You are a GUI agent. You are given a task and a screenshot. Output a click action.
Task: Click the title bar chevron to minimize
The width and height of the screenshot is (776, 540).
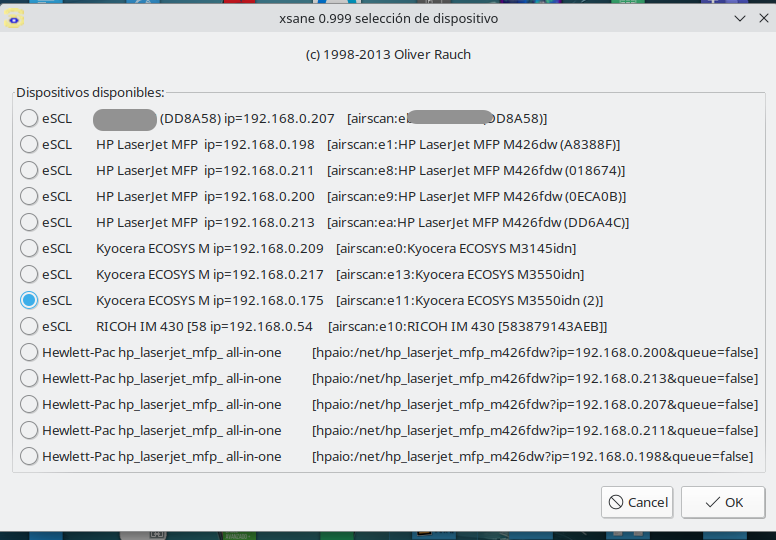click(739, 19)
